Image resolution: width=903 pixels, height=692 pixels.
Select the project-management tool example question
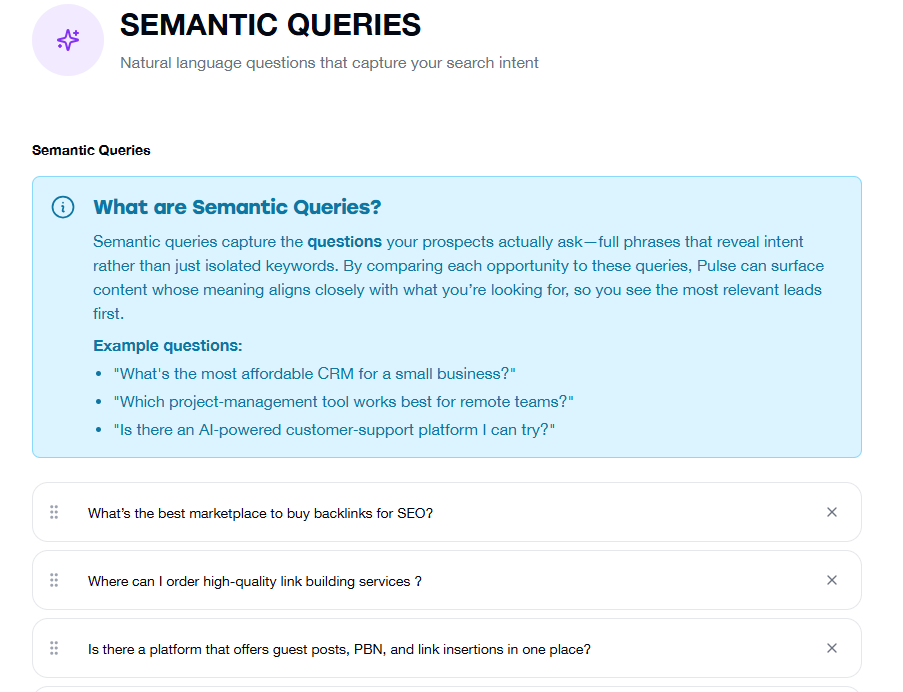pyautogui.click(x=344, y=401)
